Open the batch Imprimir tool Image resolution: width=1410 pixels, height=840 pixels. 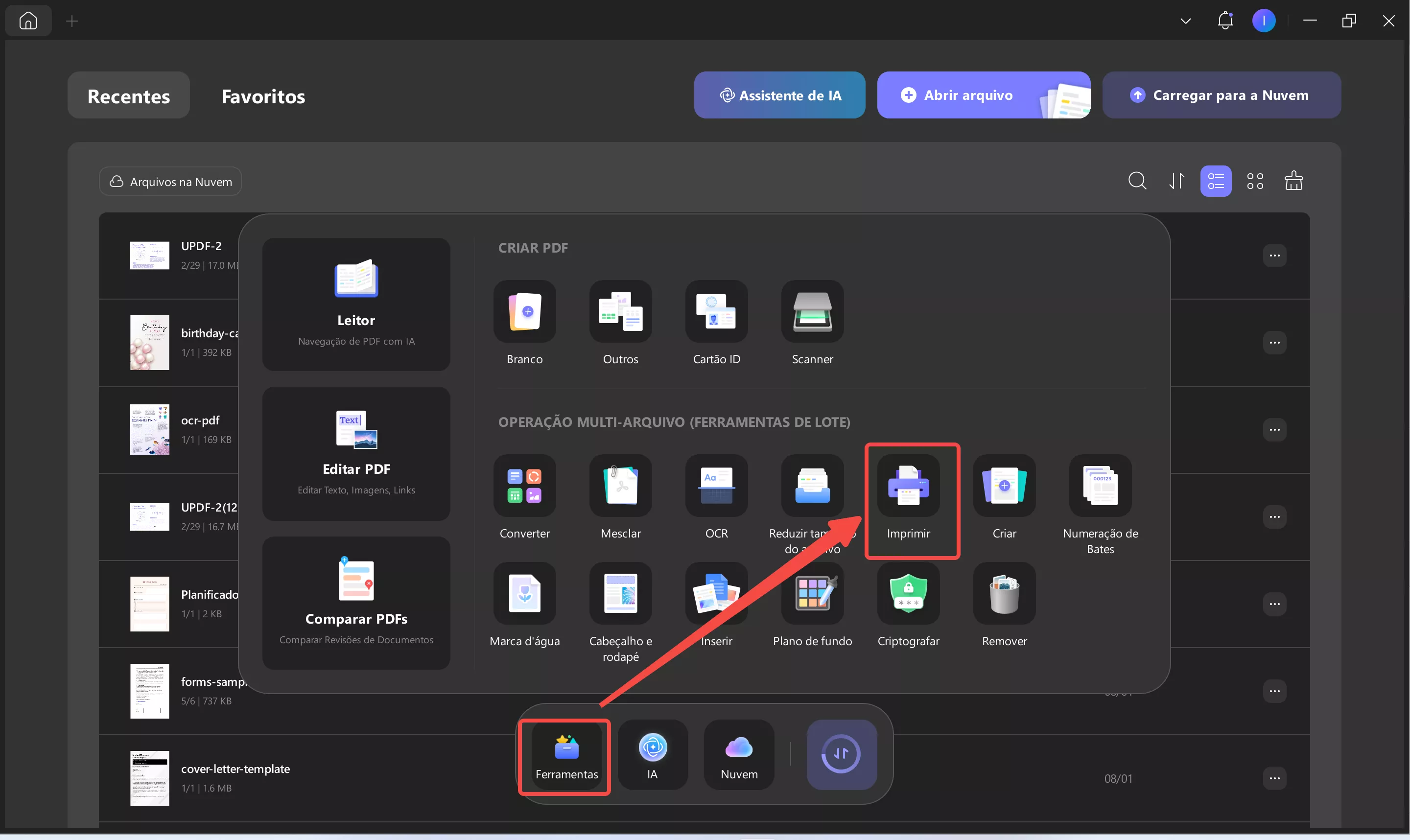[908, 486]
